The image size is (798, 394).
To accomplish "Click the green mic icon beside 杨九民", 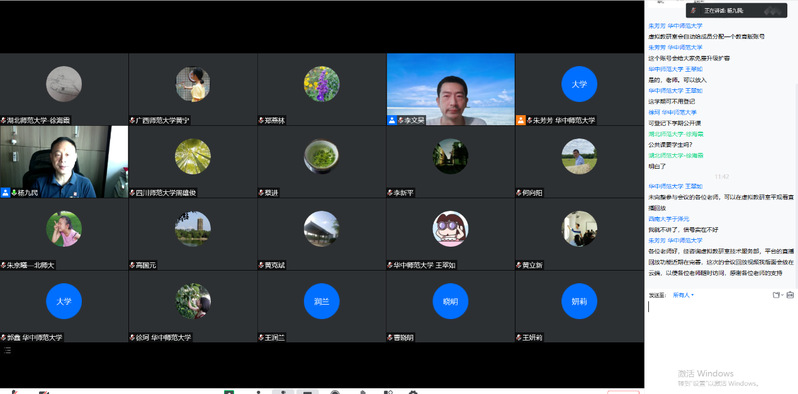I will point(14,193).
